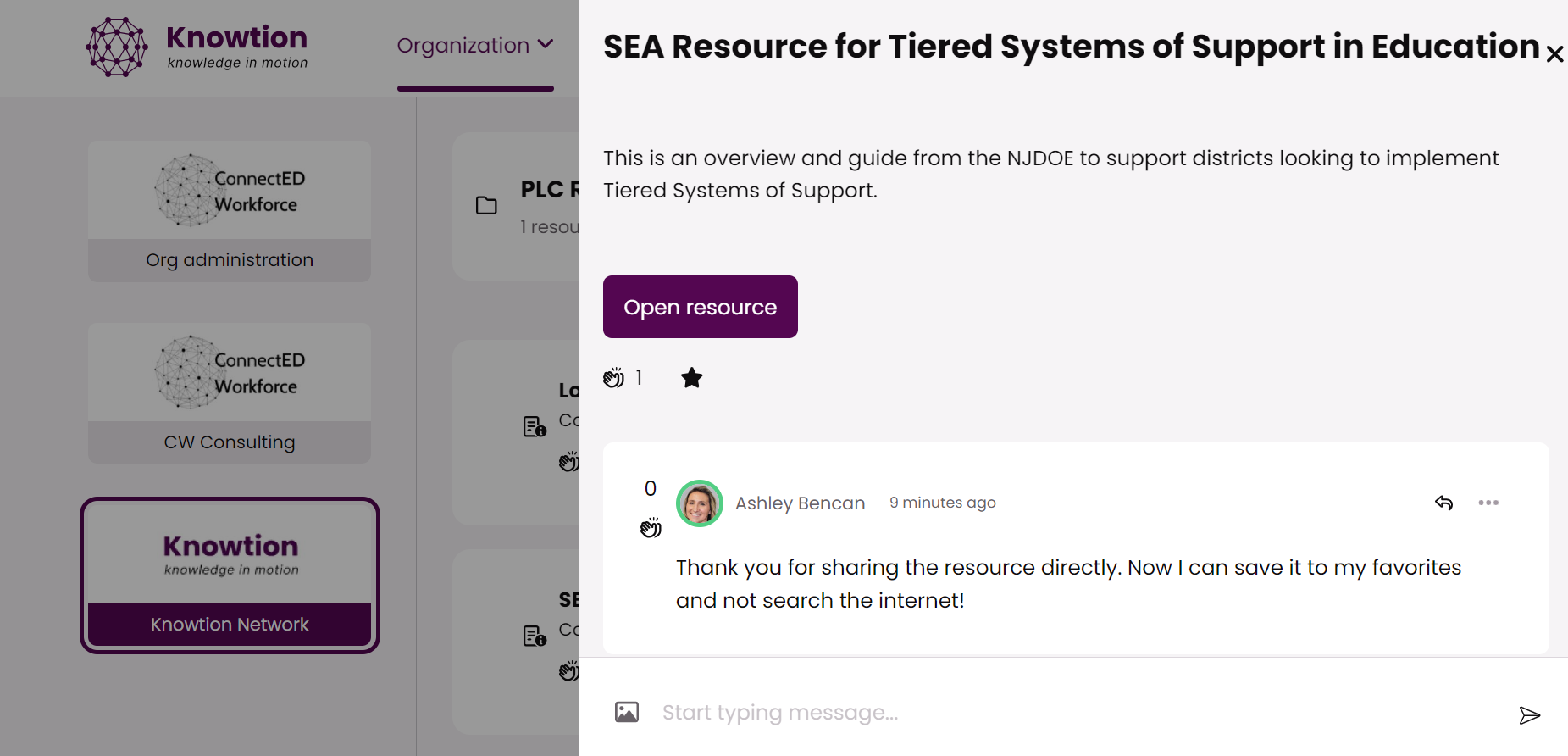The width and height of the screenshot is (1568, 756).
Task: Open more options for Ashley's comment
Action: tap(1488, 503)
